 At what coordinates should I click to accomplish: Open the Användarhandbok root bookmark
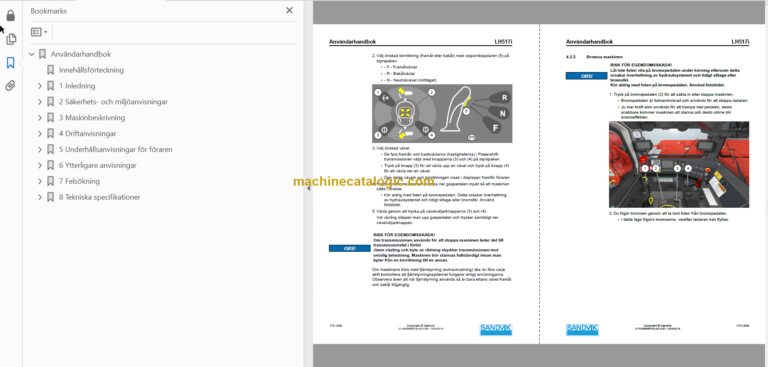[81, 54]
